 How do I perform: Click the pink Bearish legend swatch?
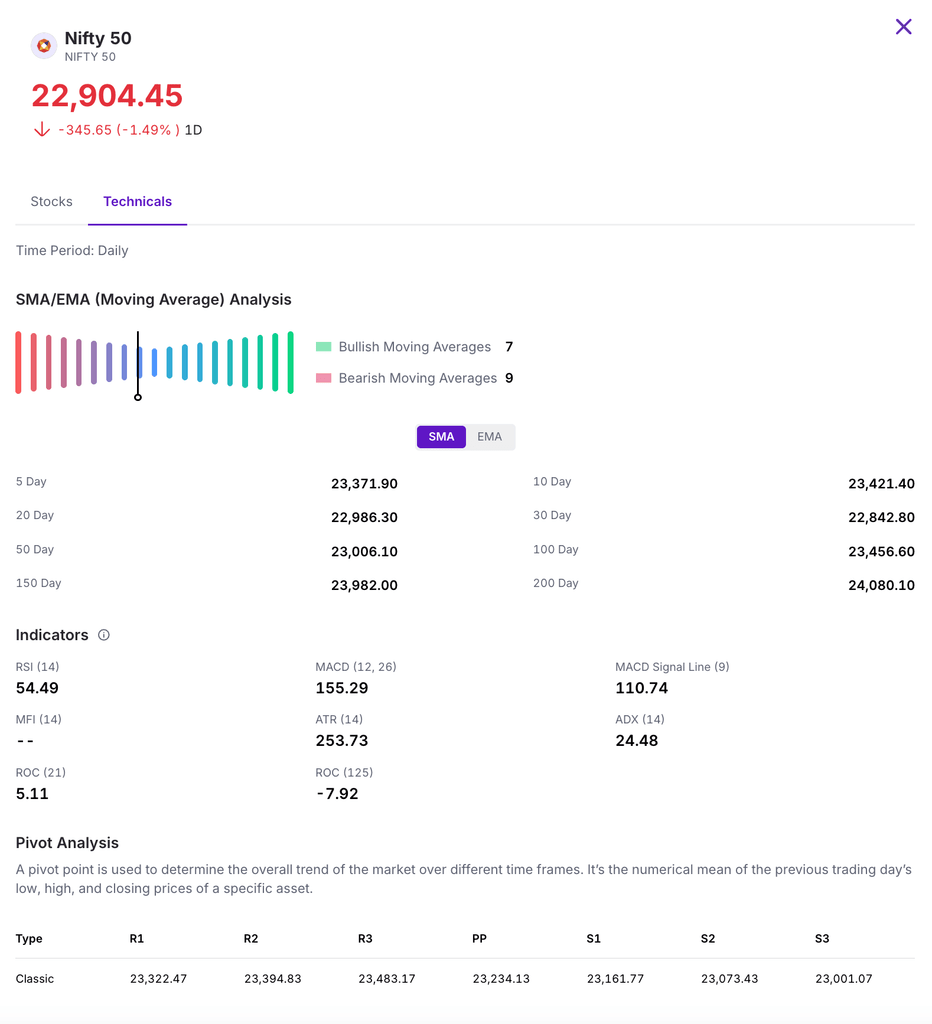323,378
